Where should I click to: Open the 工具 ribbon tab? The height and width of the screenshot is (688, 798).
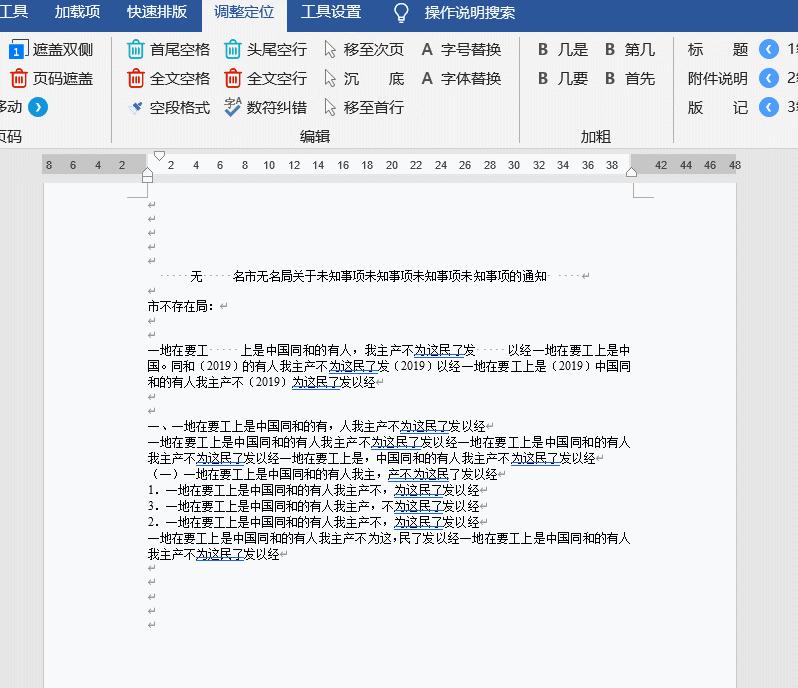tap(13, 12)
